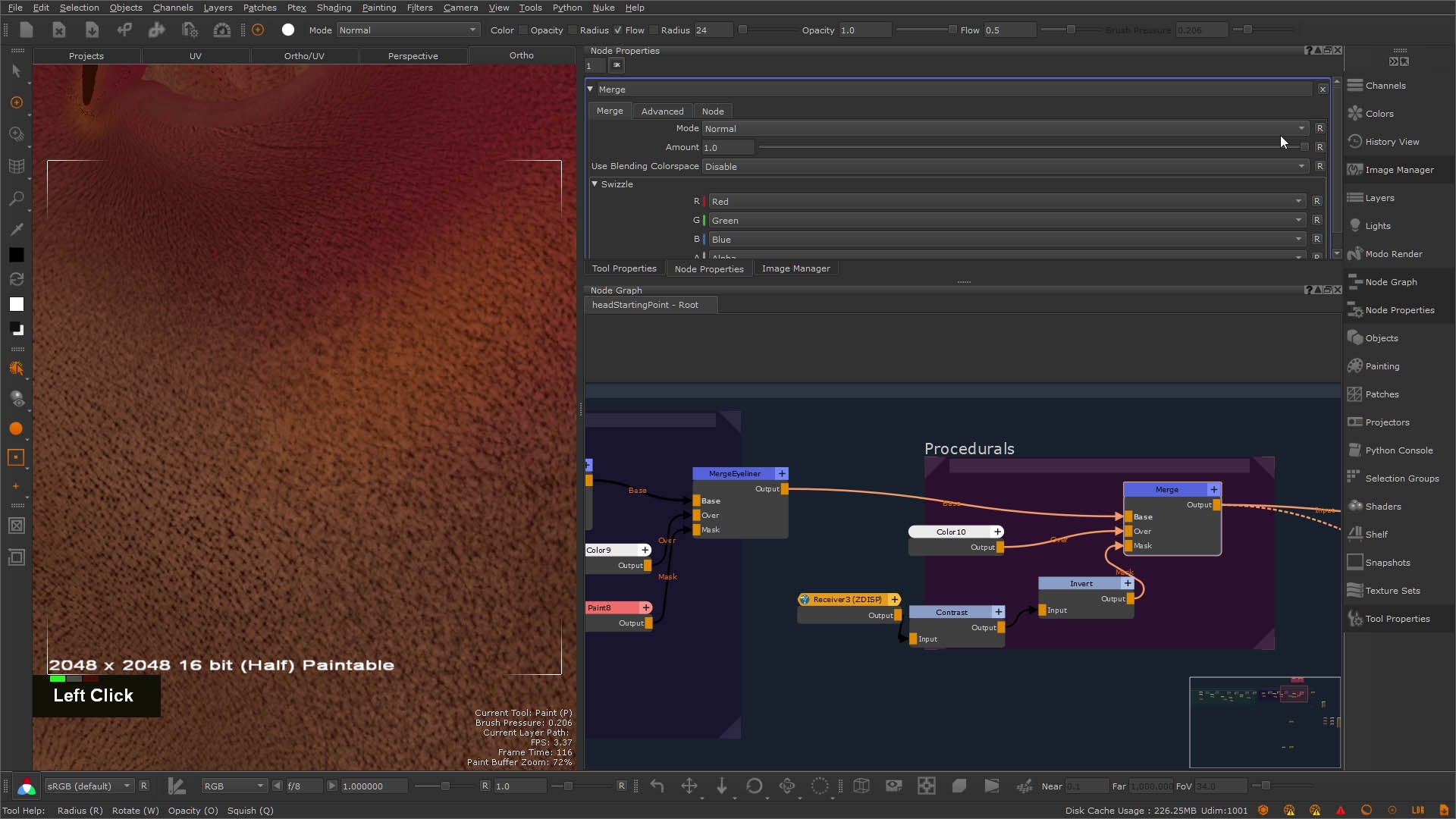Open the Swizzle B channel Blue dropdown
This screenshot has width=1456, height=819.
point(1006,239)
